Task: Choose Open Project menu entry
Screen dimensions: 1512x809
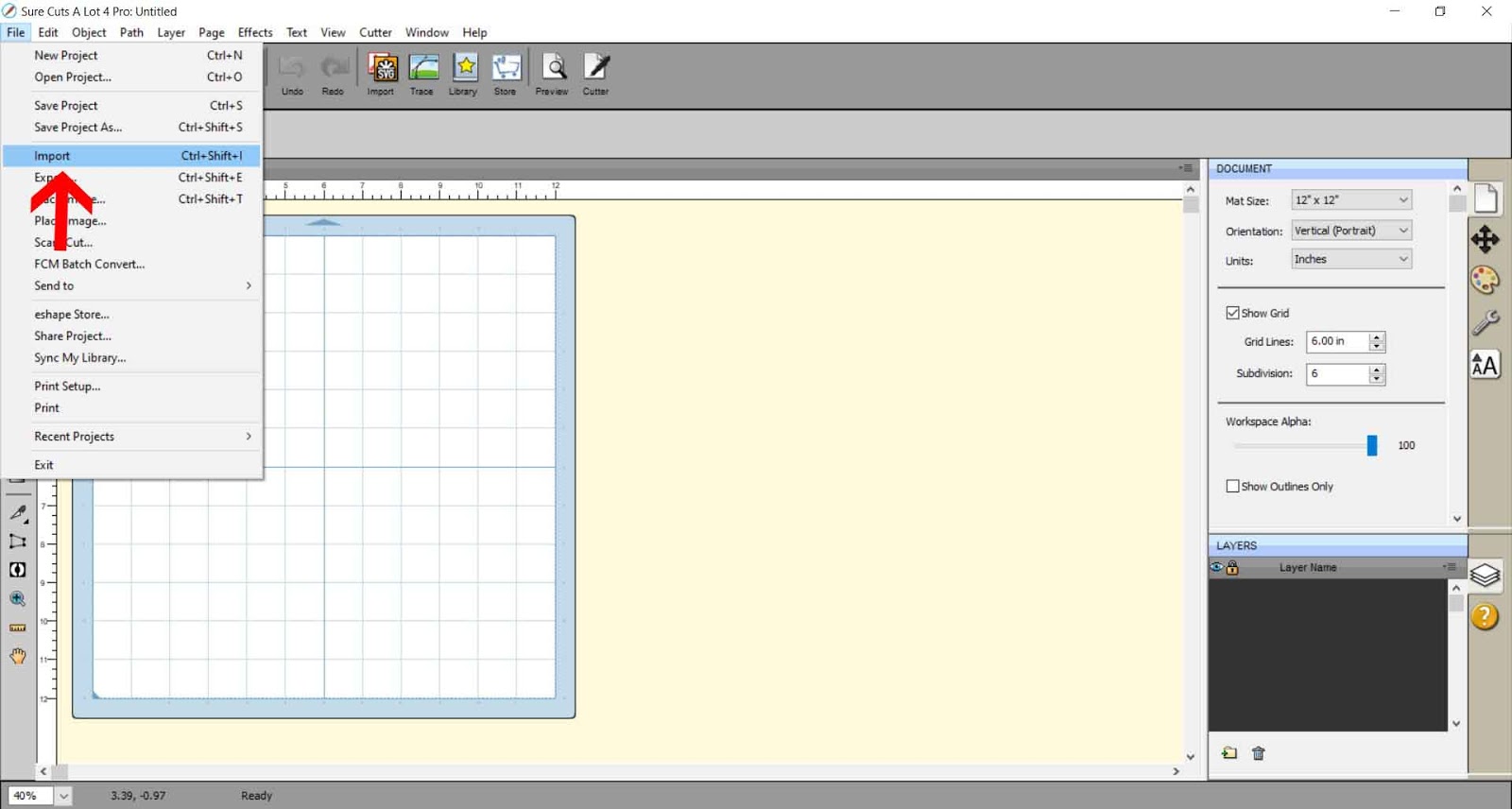Action: (x=131, y=77)
